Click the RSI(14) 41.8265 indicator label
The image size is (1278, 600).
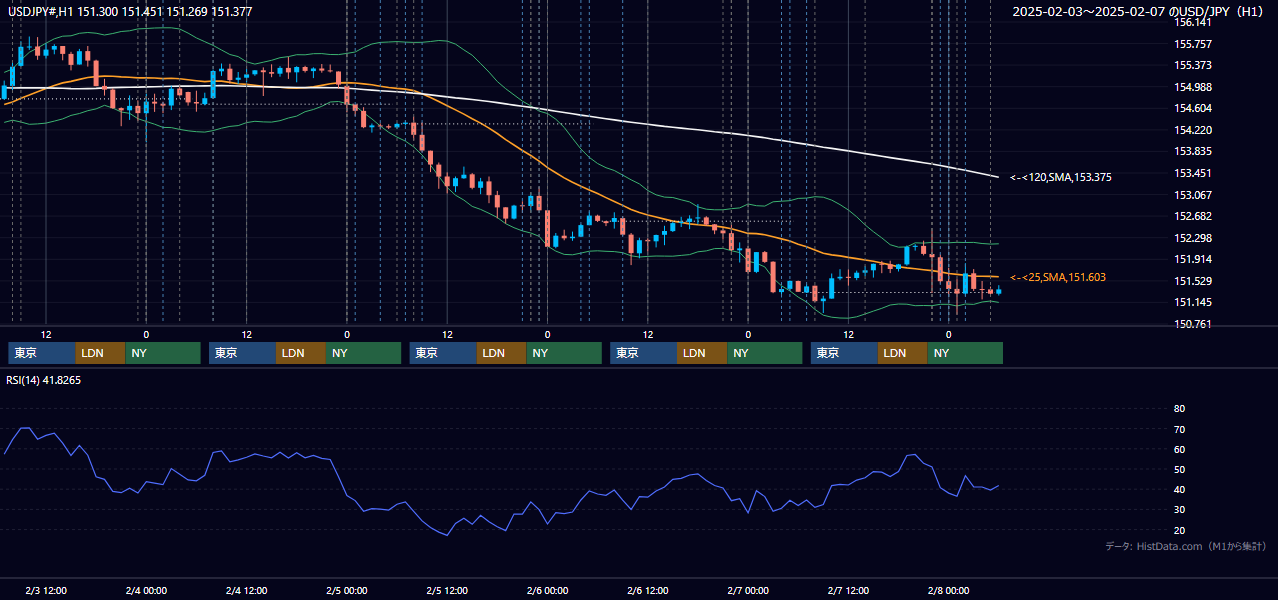coord(44,380)
